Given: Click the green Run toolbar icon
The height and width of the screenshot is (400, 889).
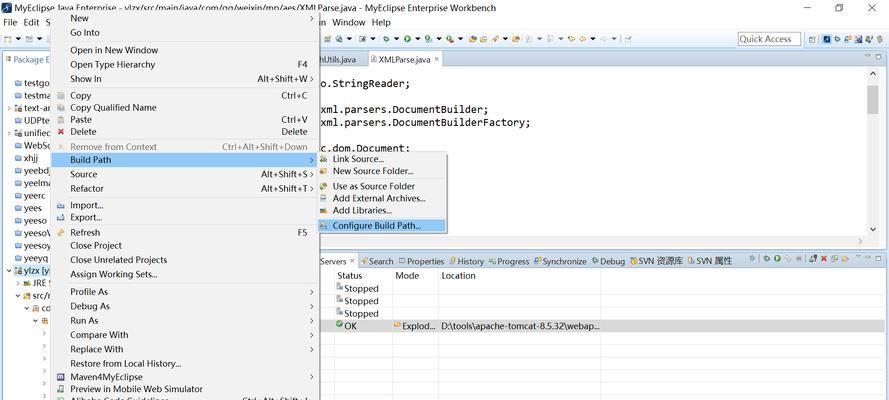Looking at the screenshot, I should [x=407, y=39].
